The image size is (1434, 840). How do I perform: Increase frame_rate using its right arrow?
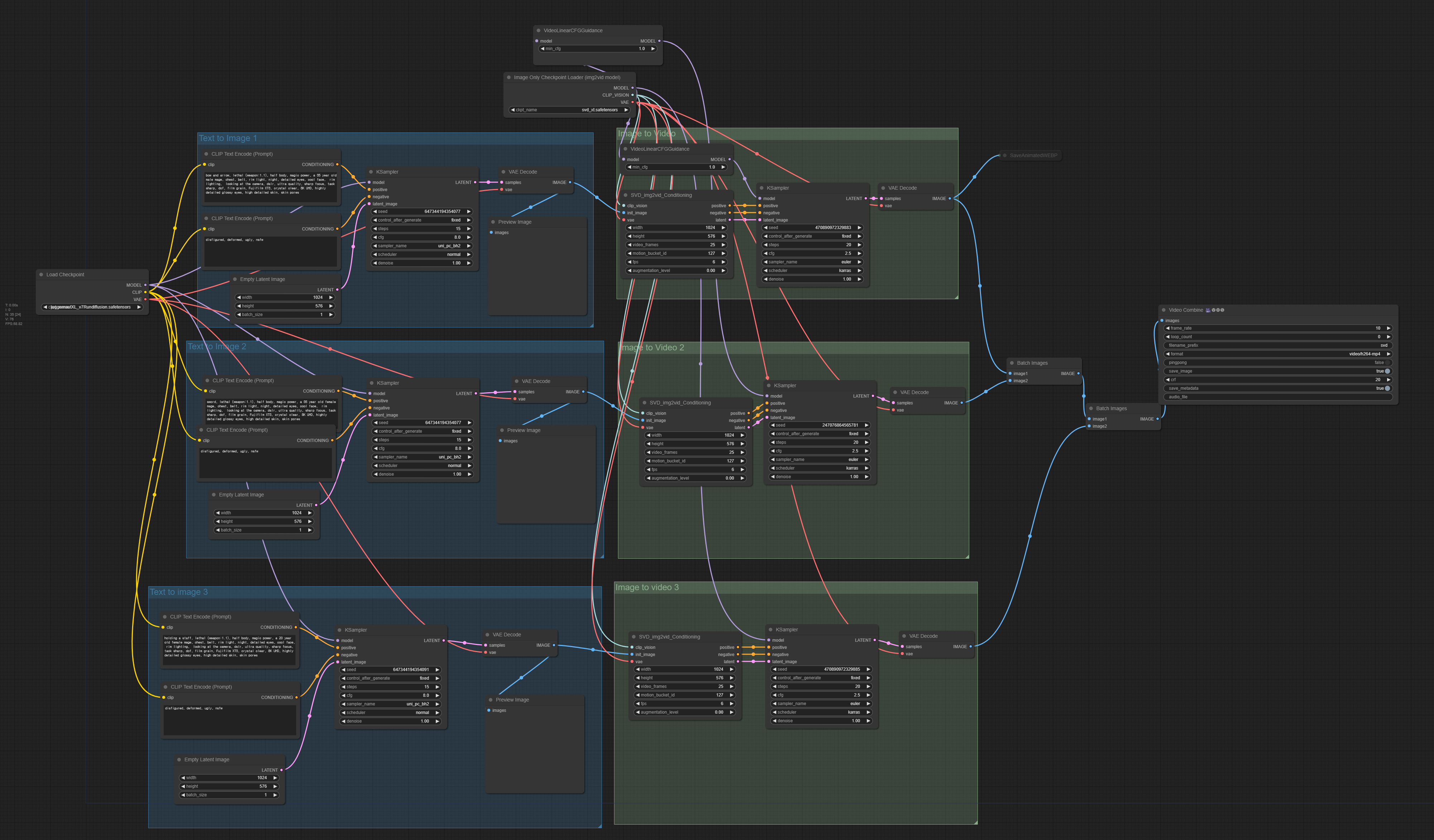pos(1389,328)
